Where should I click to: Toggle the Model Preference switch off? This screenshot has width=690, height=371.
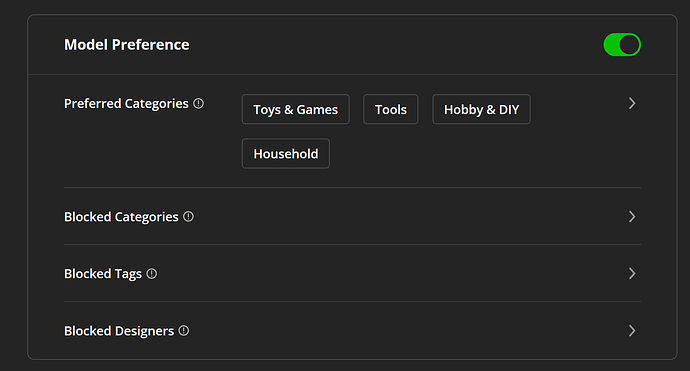click(x=622, y=44)
